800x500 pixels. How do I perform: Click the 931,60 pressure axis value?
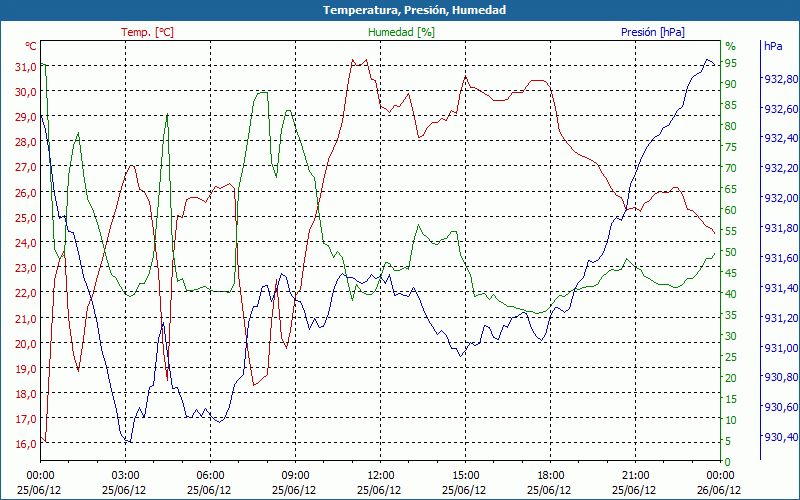[x=781, y=258]
